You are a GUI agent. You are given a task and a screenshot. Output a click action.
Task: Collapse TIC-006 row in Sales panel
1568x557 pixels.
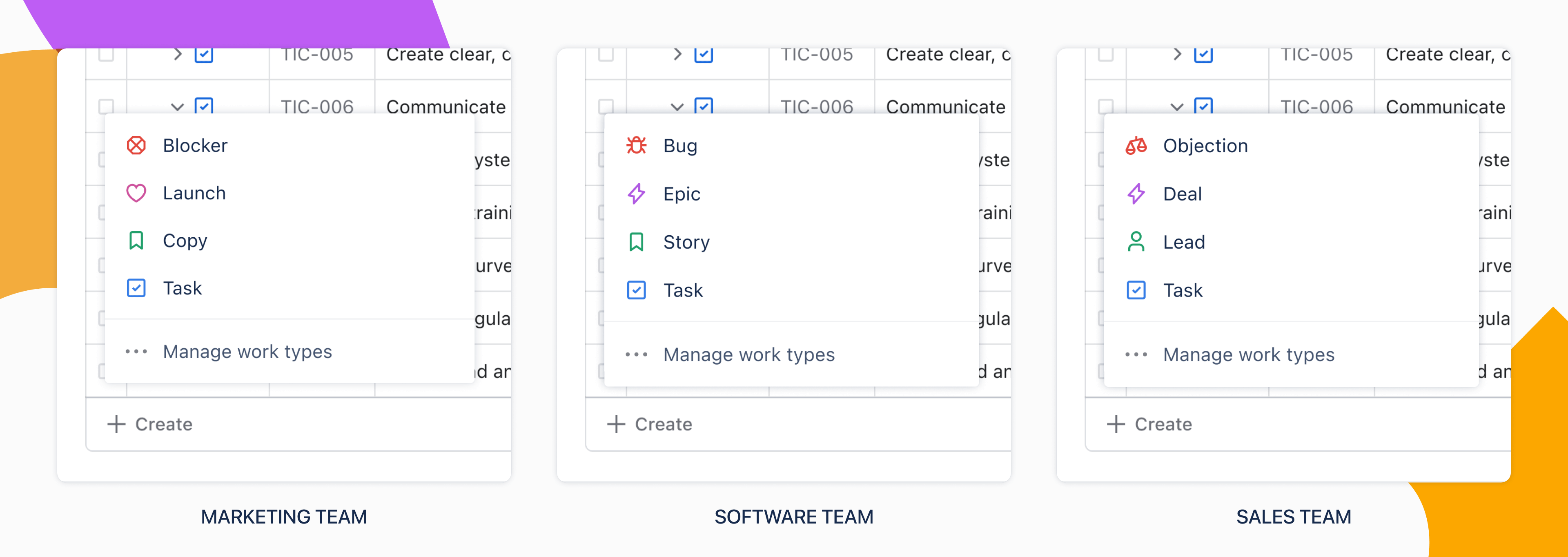pos(1176,107)
